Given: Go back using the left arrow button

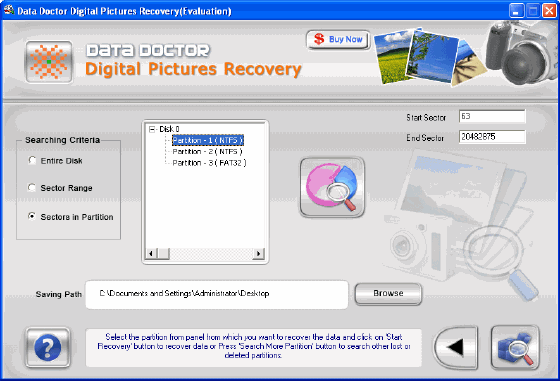Looking at the screenshot, I should (456, 347).
